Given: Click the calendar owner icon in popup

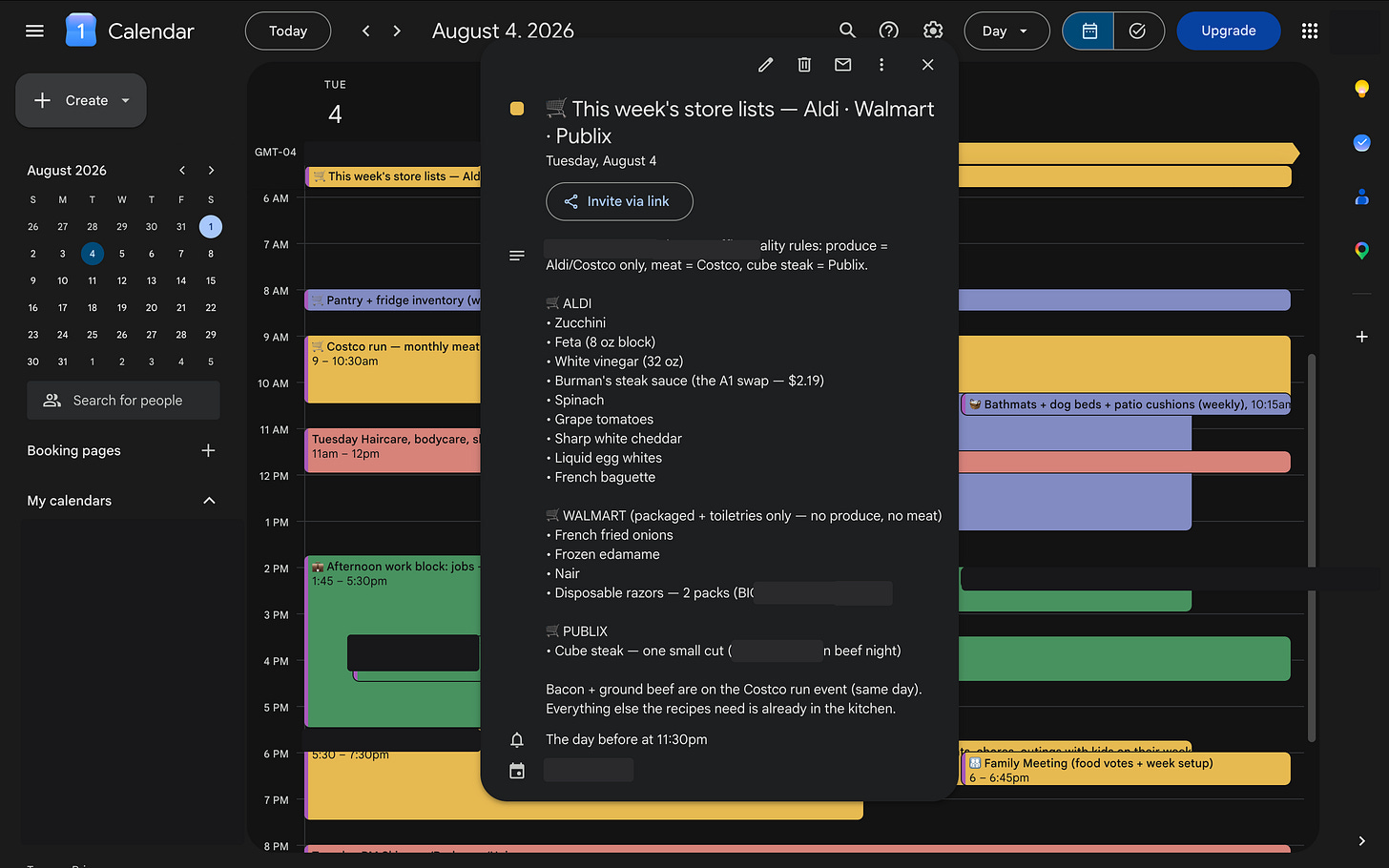Looking at the screenshot, I should point(517,771).
